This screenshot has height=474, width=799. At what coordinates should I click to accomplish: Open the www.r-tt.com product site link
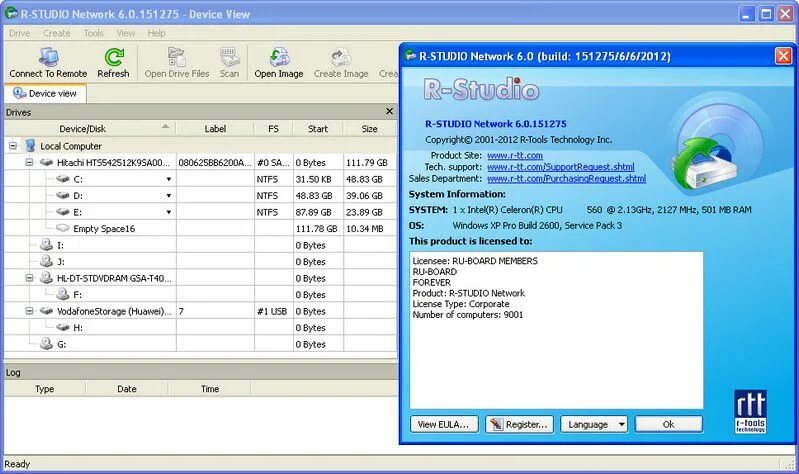[x=515, y=155]
